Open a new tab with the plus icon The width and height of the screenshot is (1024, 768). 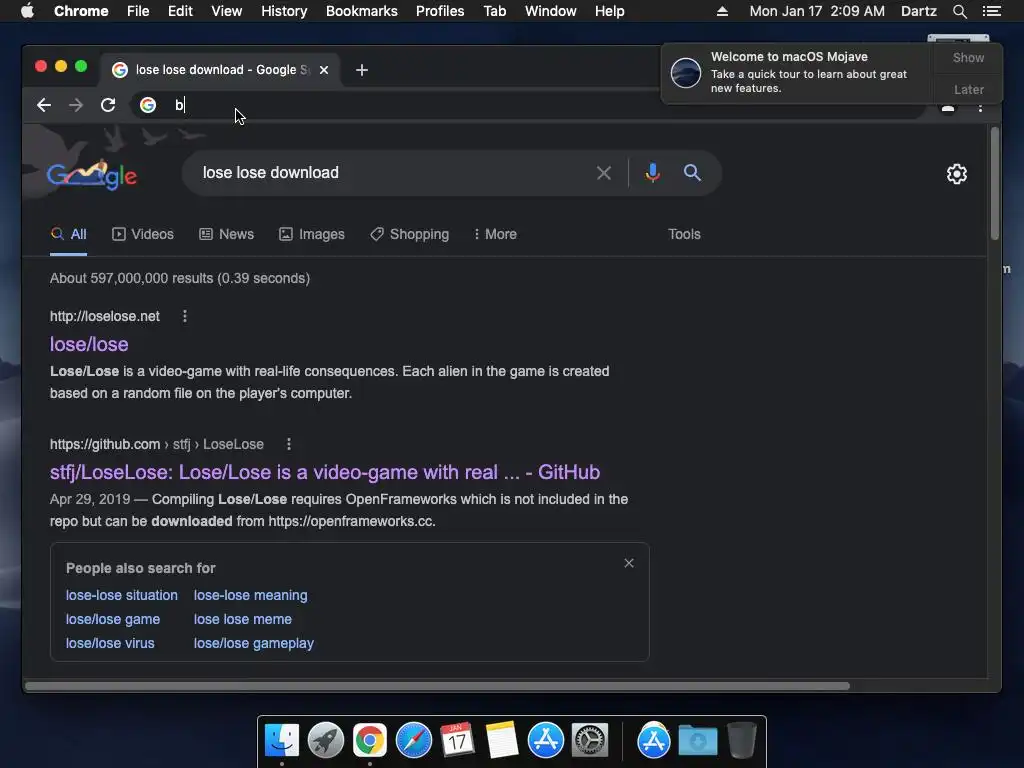tap(362, 70)
